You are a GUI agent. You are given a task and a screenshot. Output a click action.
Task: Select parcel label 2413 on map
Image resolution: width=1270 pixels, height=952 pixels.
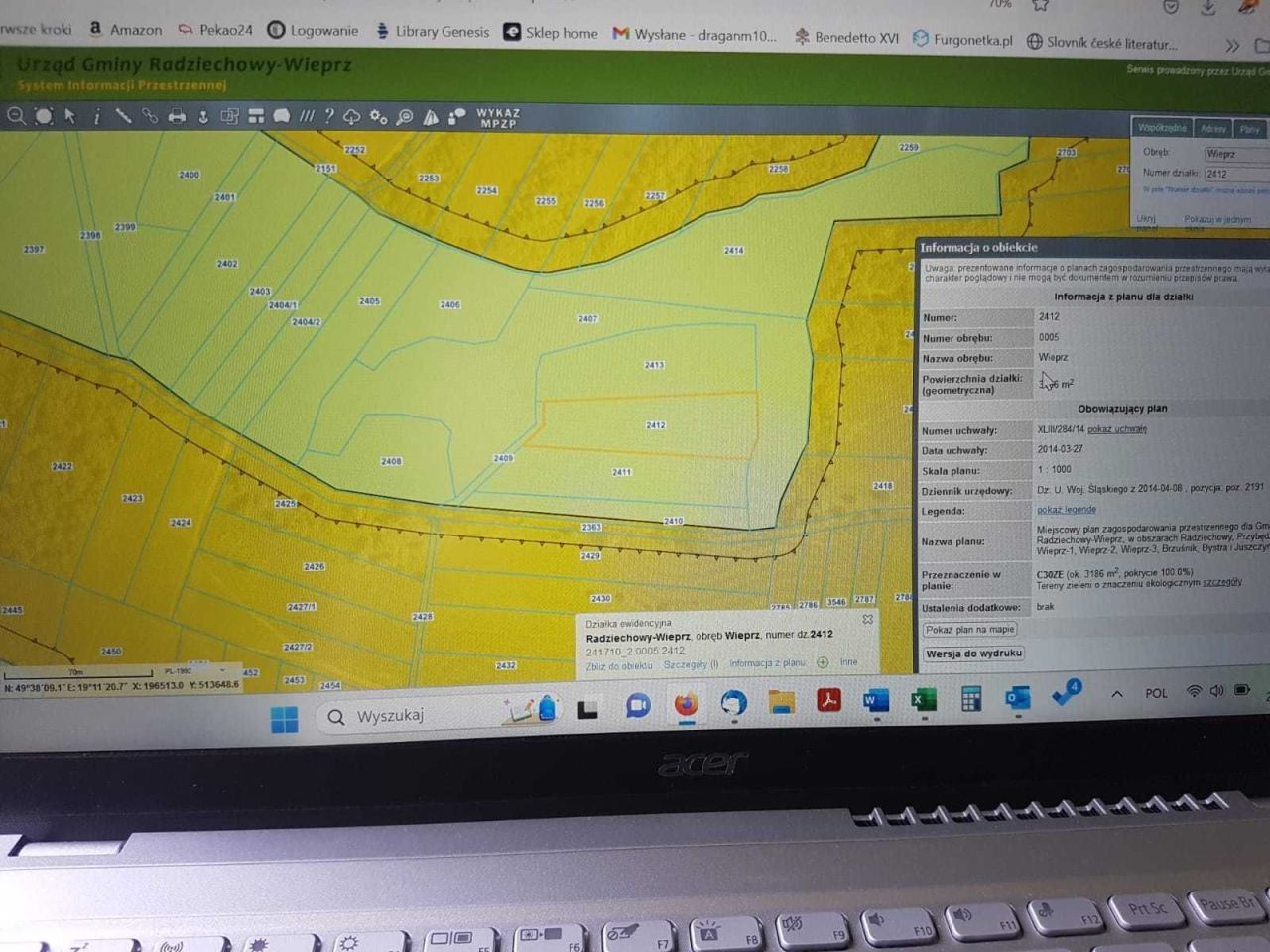click(x=654, y=365)
